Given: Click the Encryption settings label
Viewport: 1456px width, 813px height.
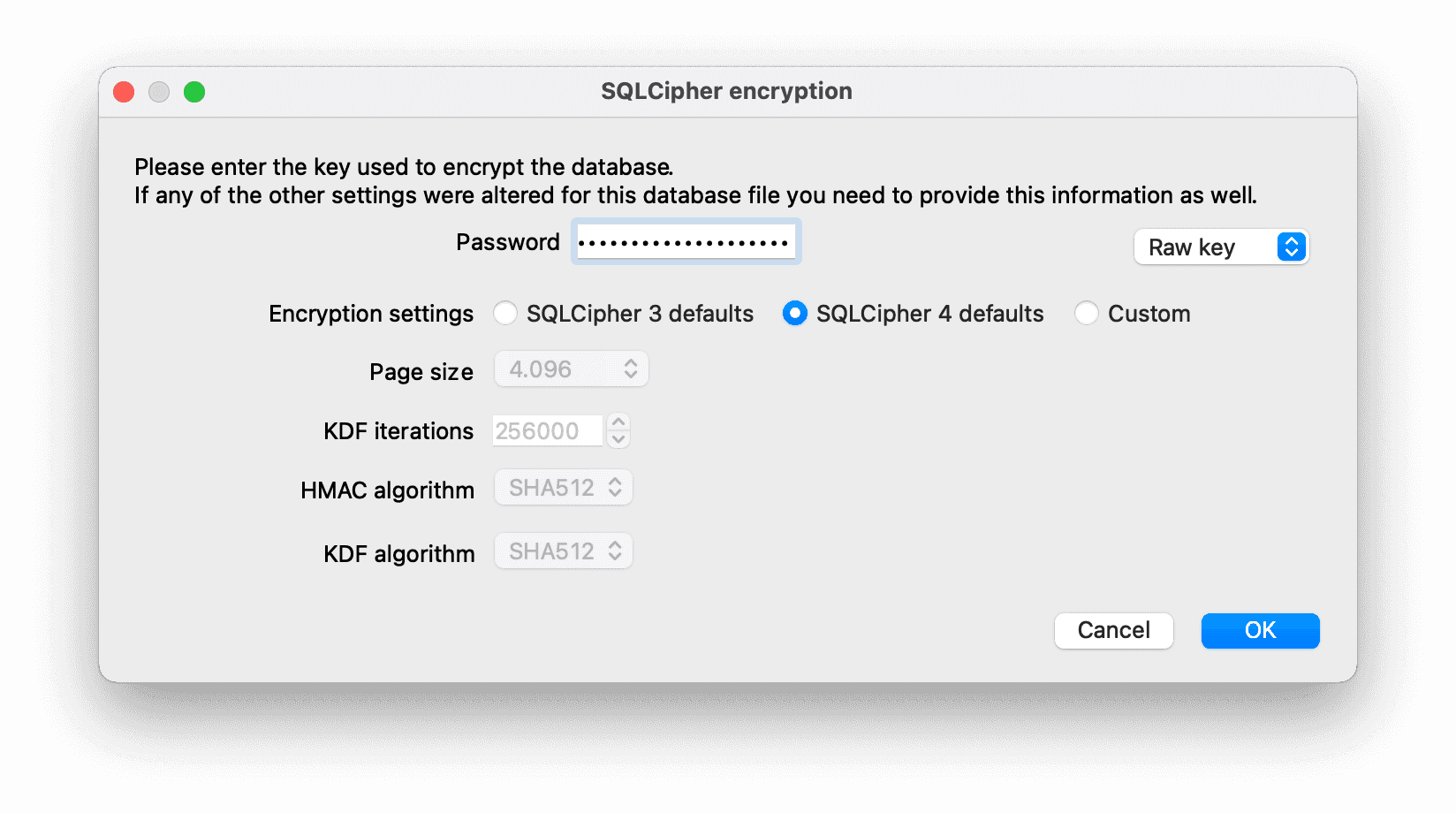Looking at the screenshot, I should click(x=371, y=314).
